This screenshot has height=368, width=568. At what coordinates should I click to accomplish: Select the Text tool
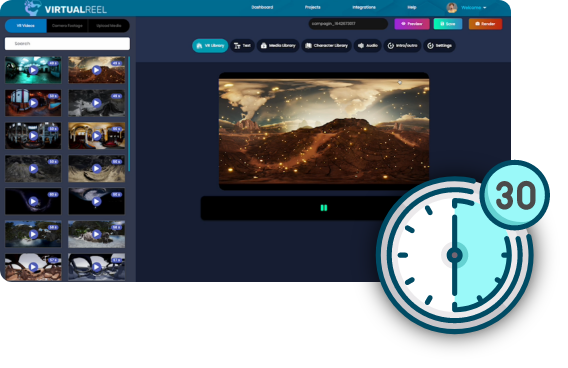(x=242, y=46)
